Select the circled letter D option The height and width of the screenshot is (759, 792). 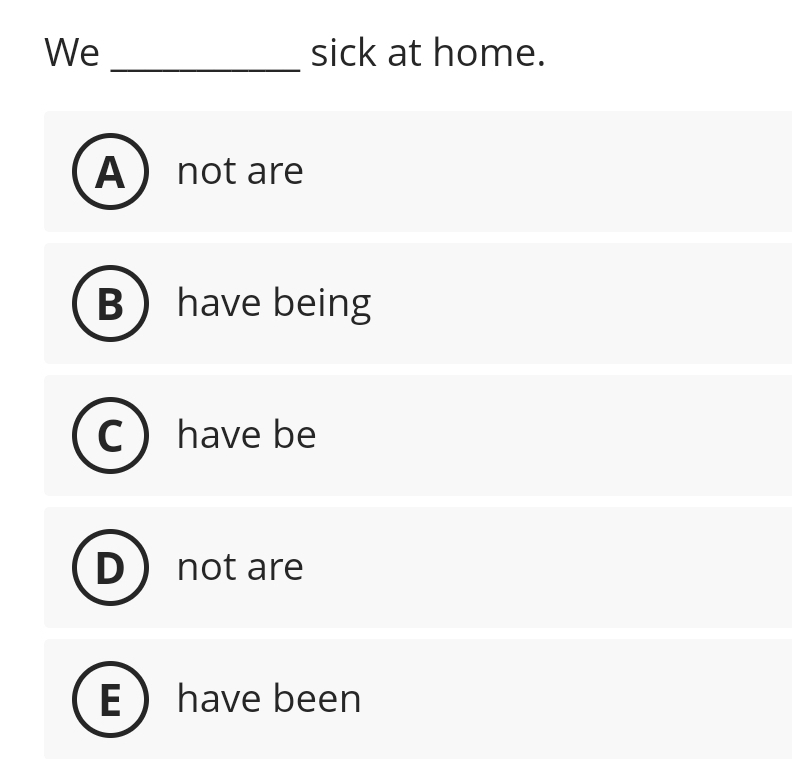pos(110,567)
